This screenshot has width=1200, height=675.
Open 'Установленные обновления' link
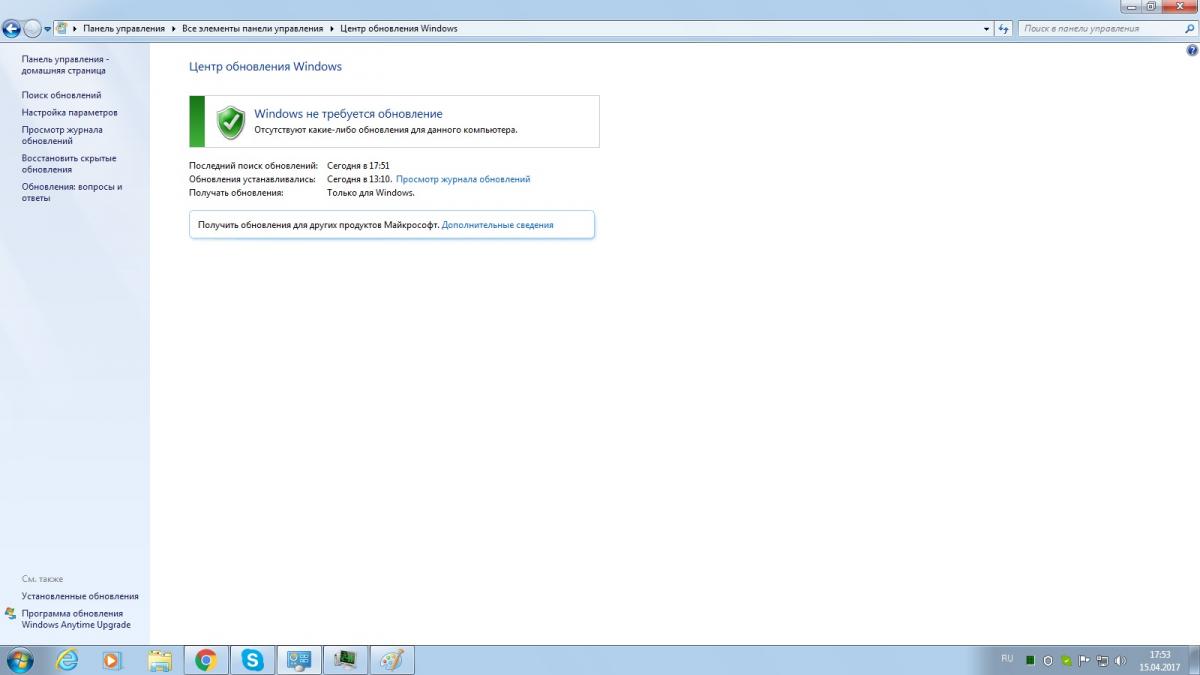point(80,596)
